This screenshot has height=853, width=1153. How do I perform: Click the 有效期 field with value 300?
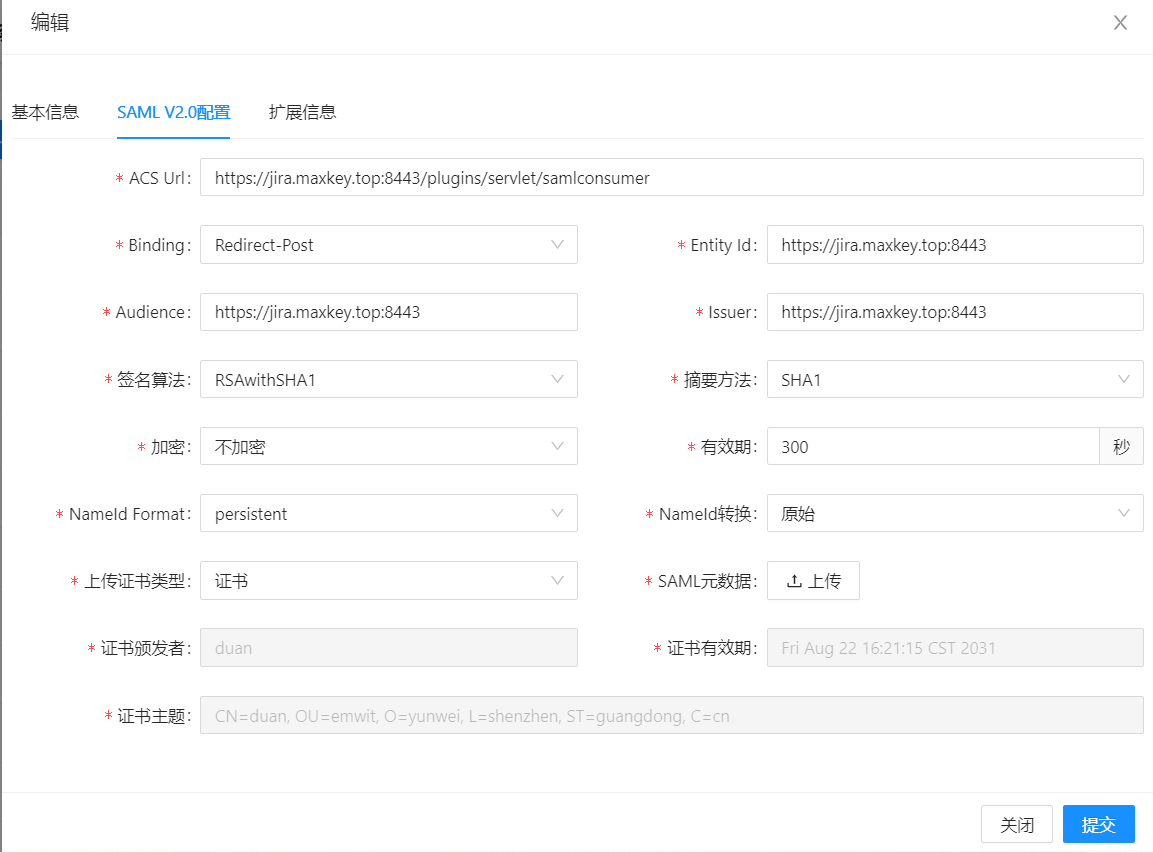tap(932, 446)
